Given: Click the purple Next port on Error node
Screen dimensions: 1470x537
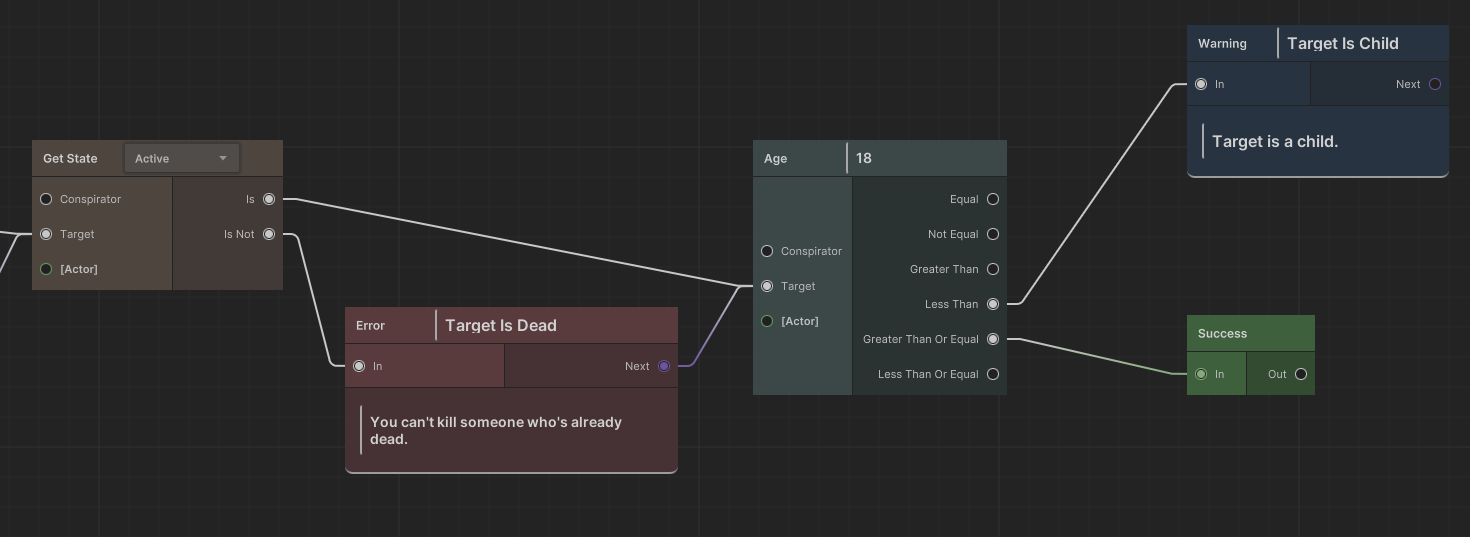Looking at the screenshot, I should click(x=664, y=366).
